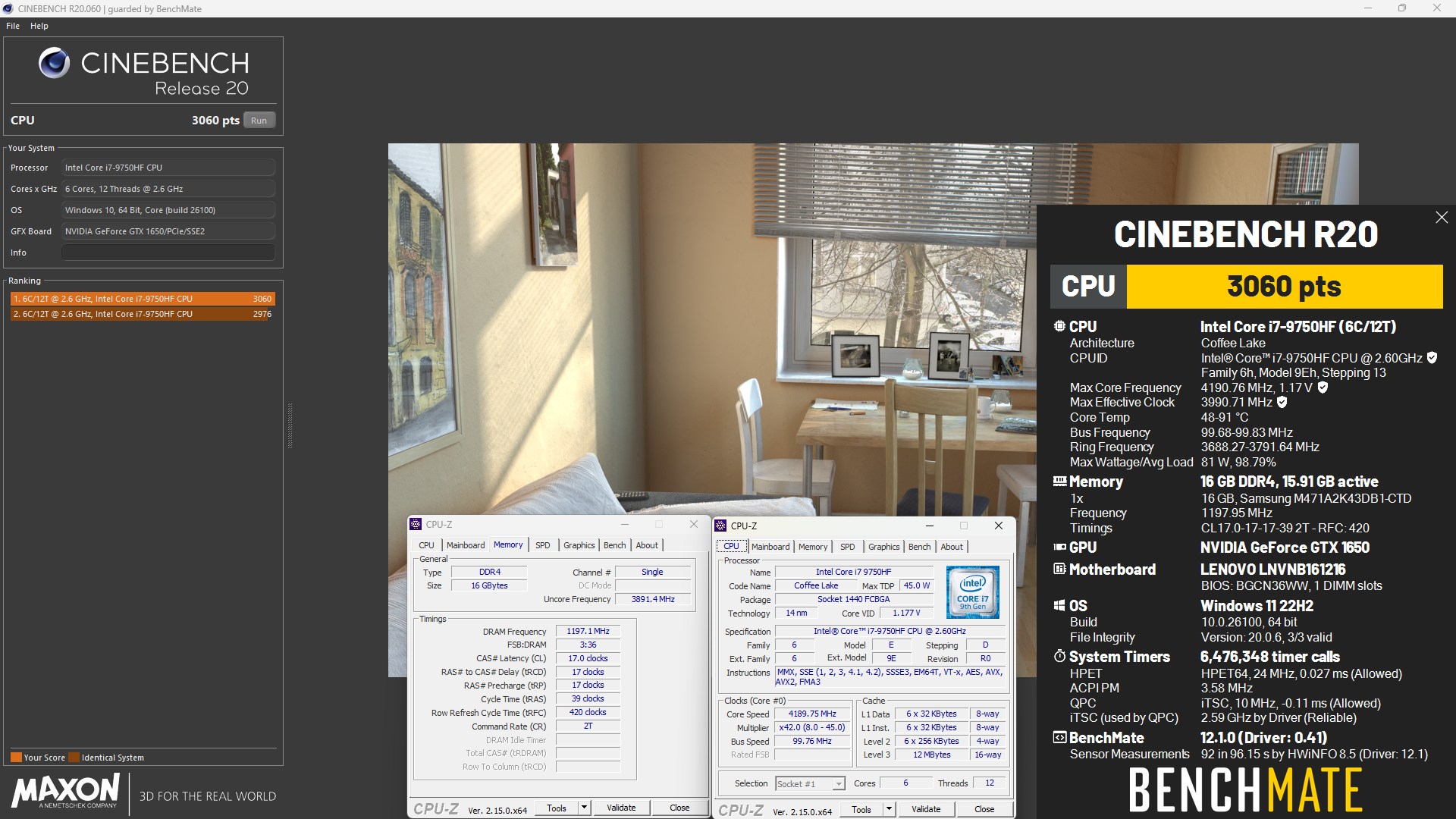The width and height of the screenshot is (1456, 819).
Task: Click the DRAM Frequency 1197.1 MHz value
Action: pos(588,631)
